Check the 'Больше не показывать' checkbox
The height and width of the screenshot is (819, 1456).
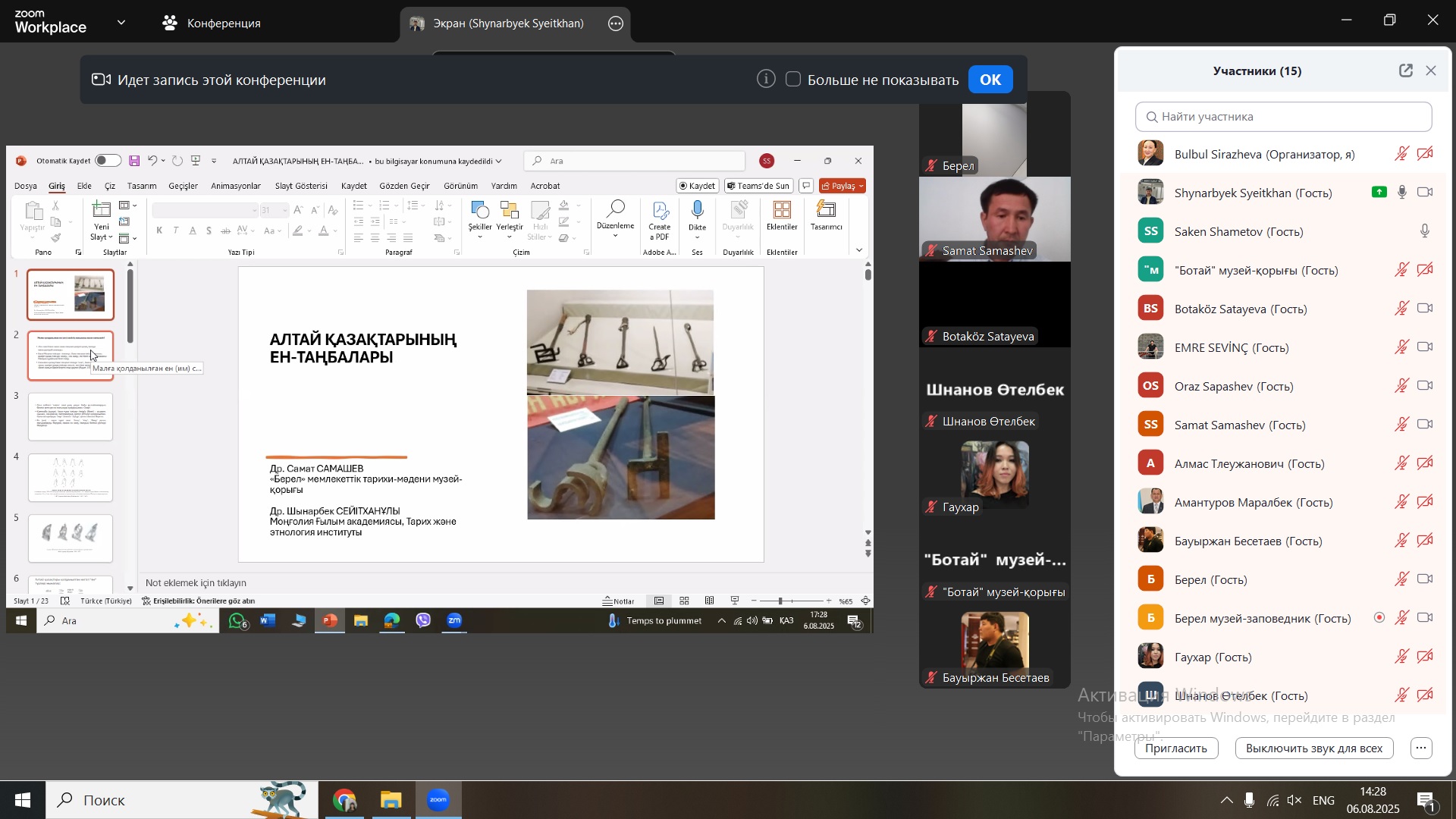coord(793,79)
